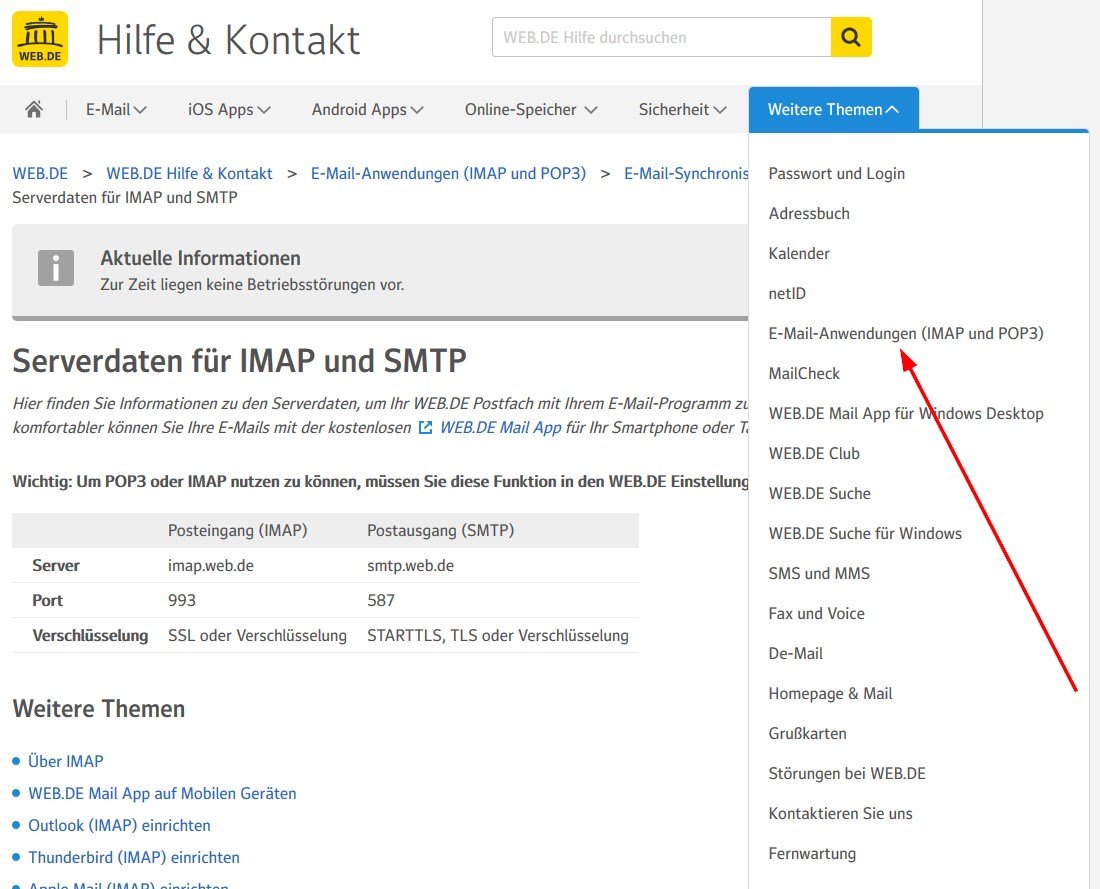Click the Posteingang (IMAP) column header

coord(238,530)
